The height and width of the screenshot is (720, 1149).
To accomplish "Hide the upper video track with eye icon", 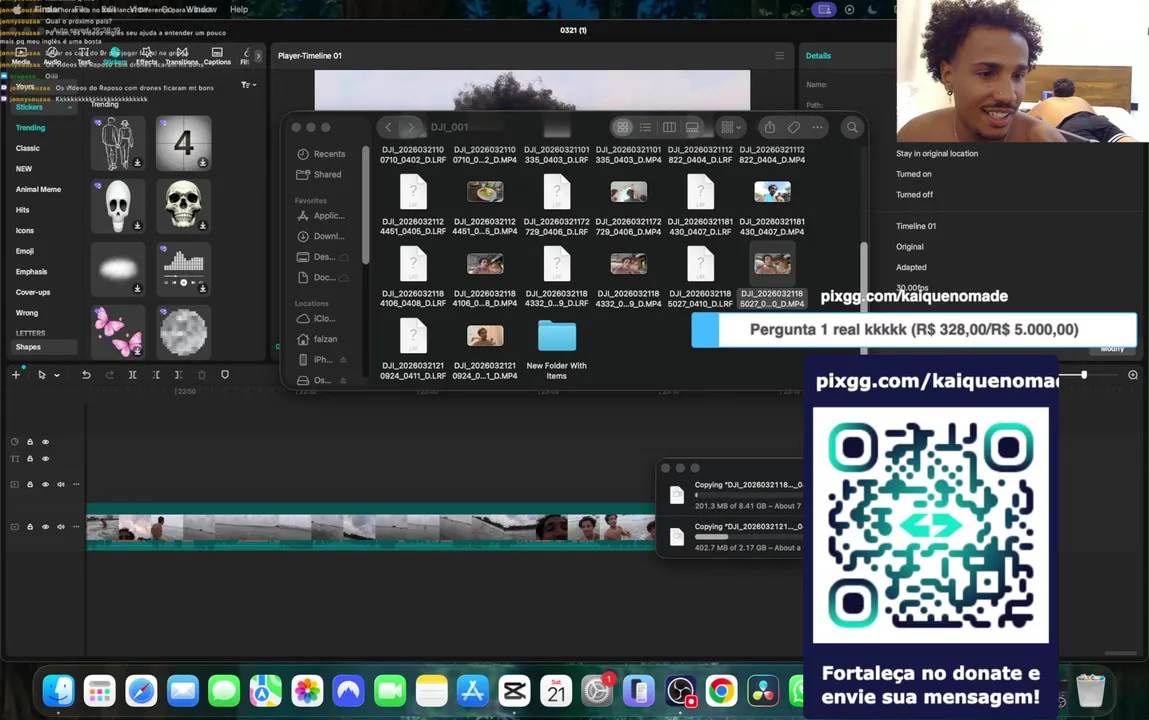I will click(x=45, y=484).
